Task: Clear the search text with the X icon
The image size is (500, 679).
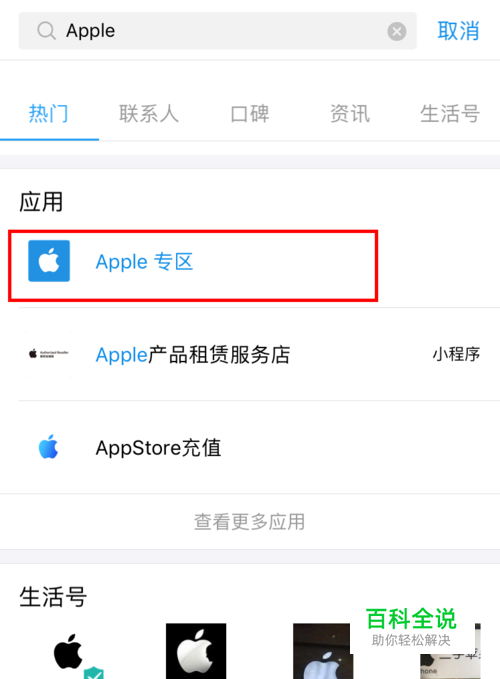Action: click(397, 31)
